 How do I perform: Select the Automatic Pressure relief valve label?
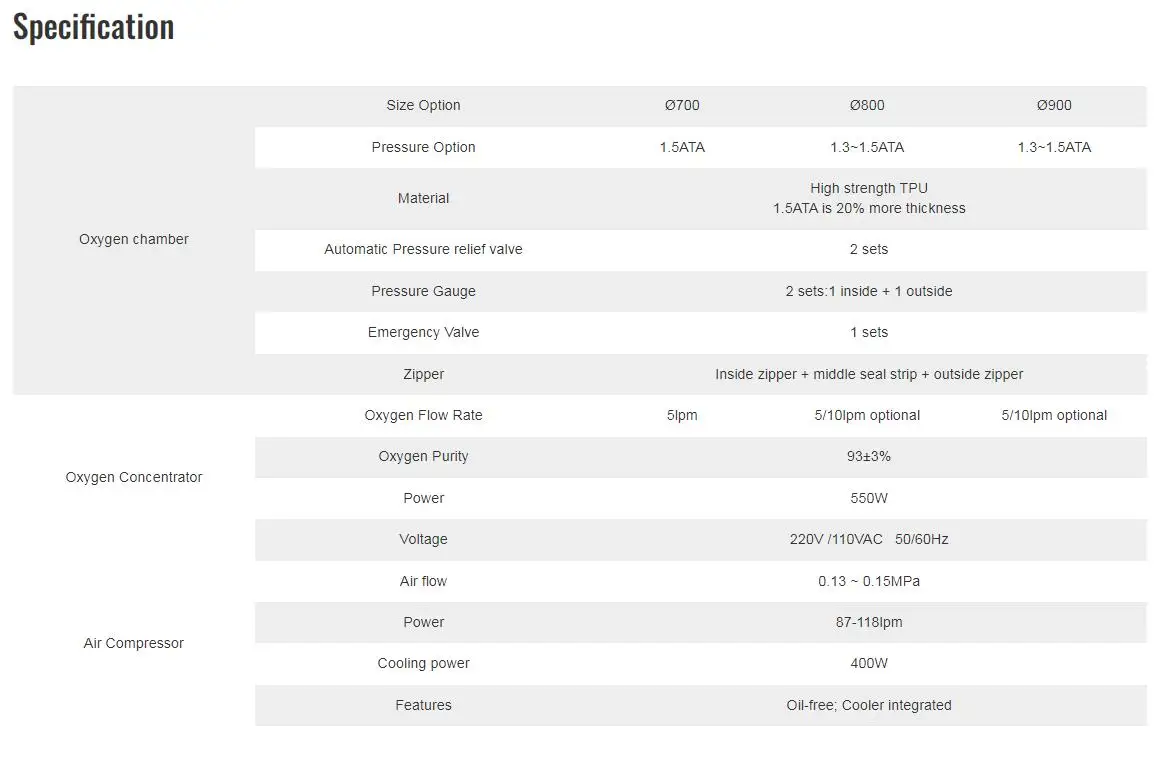click(x=423, y=250)
